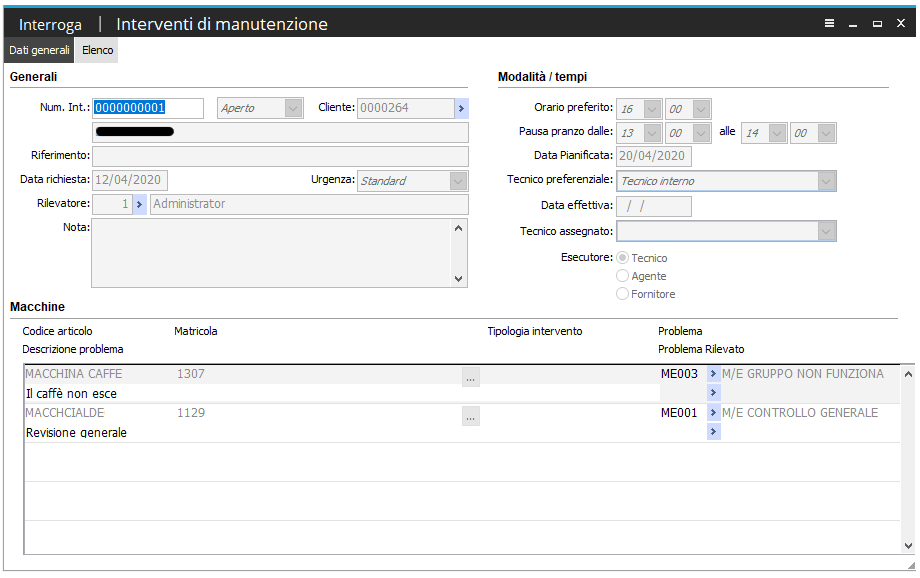Select the MACCHINA CAFFE article cell
This screenshot has width=920, height=578.
point(74,374)
